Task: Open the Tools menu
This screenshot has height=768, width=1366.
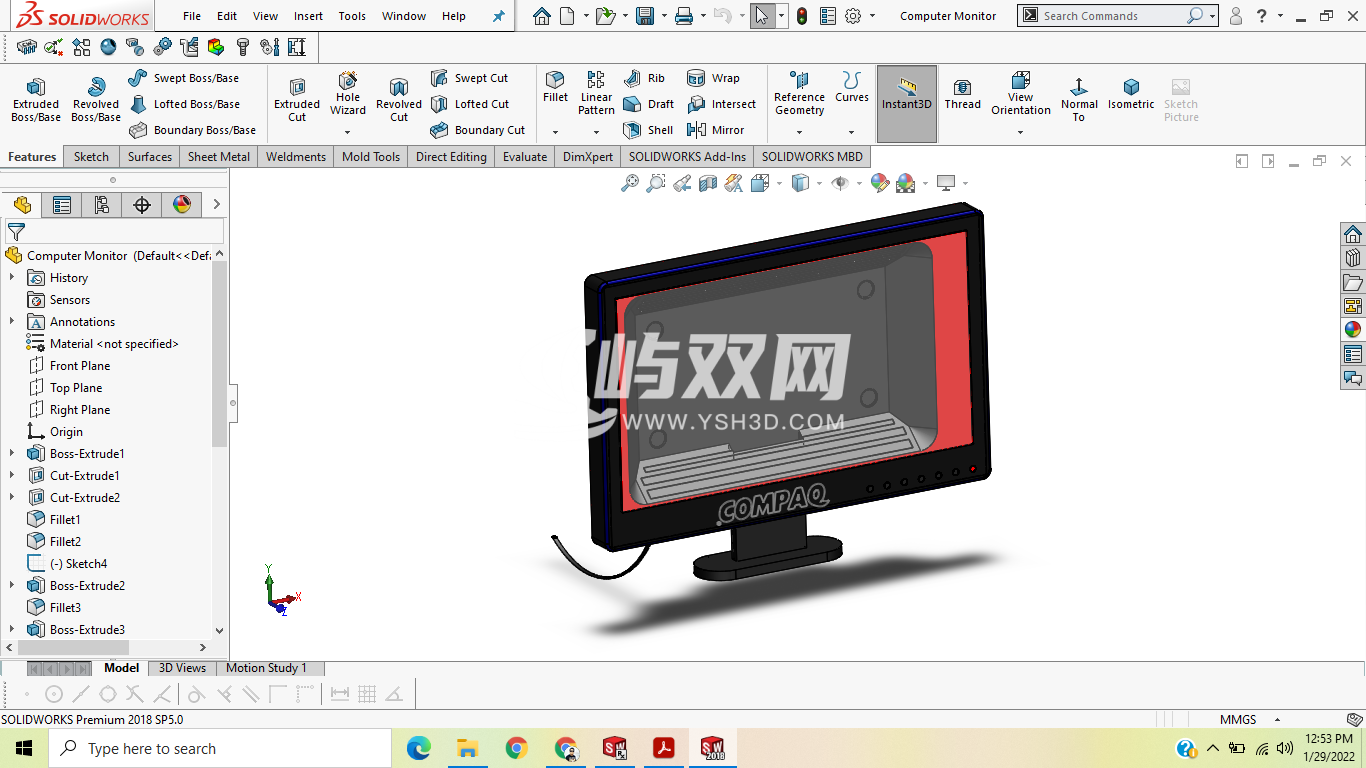Action: [x=352, y=16]
